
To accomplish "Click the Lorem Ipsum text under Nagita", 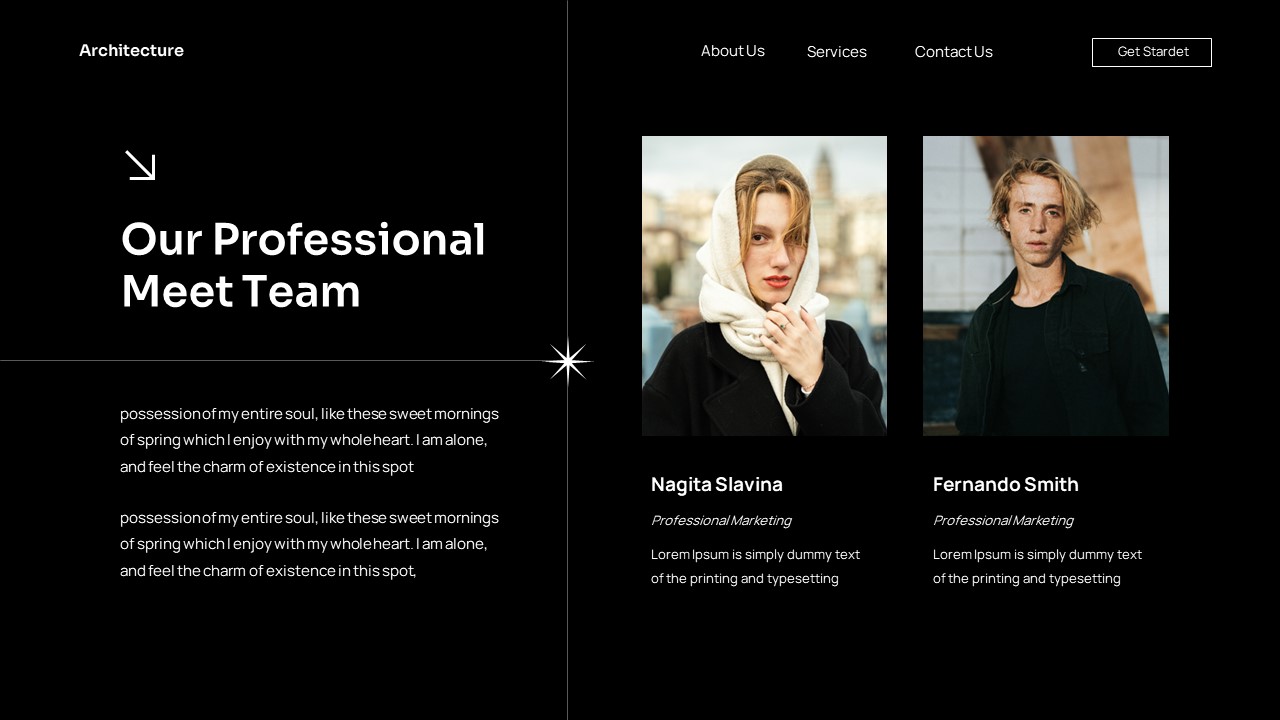I will point(756,566).
